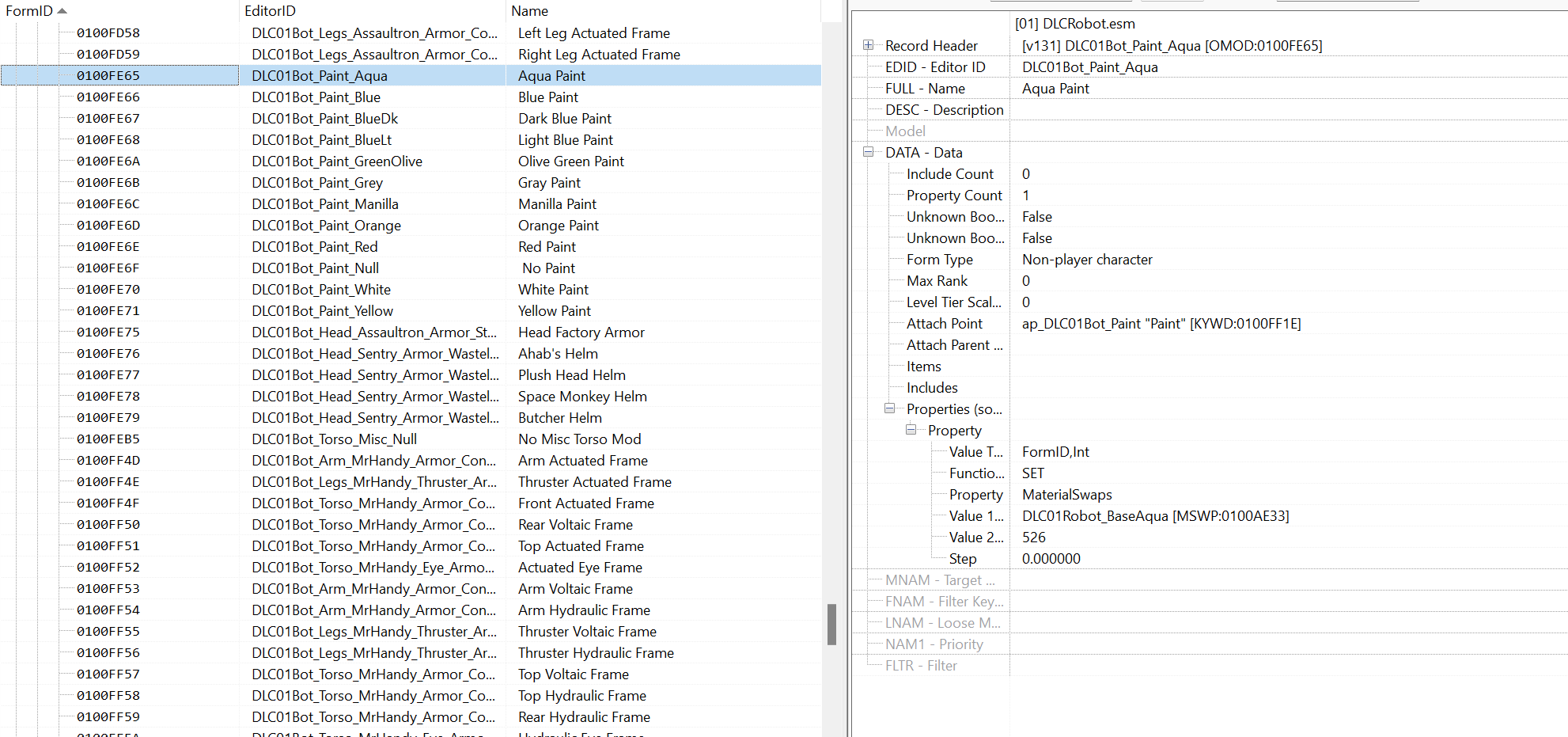Click the Step value 0.000000
Image resolution: width=1568 pixels, height=737 pixels.
pyautogui.click(x=1051, y=559)
